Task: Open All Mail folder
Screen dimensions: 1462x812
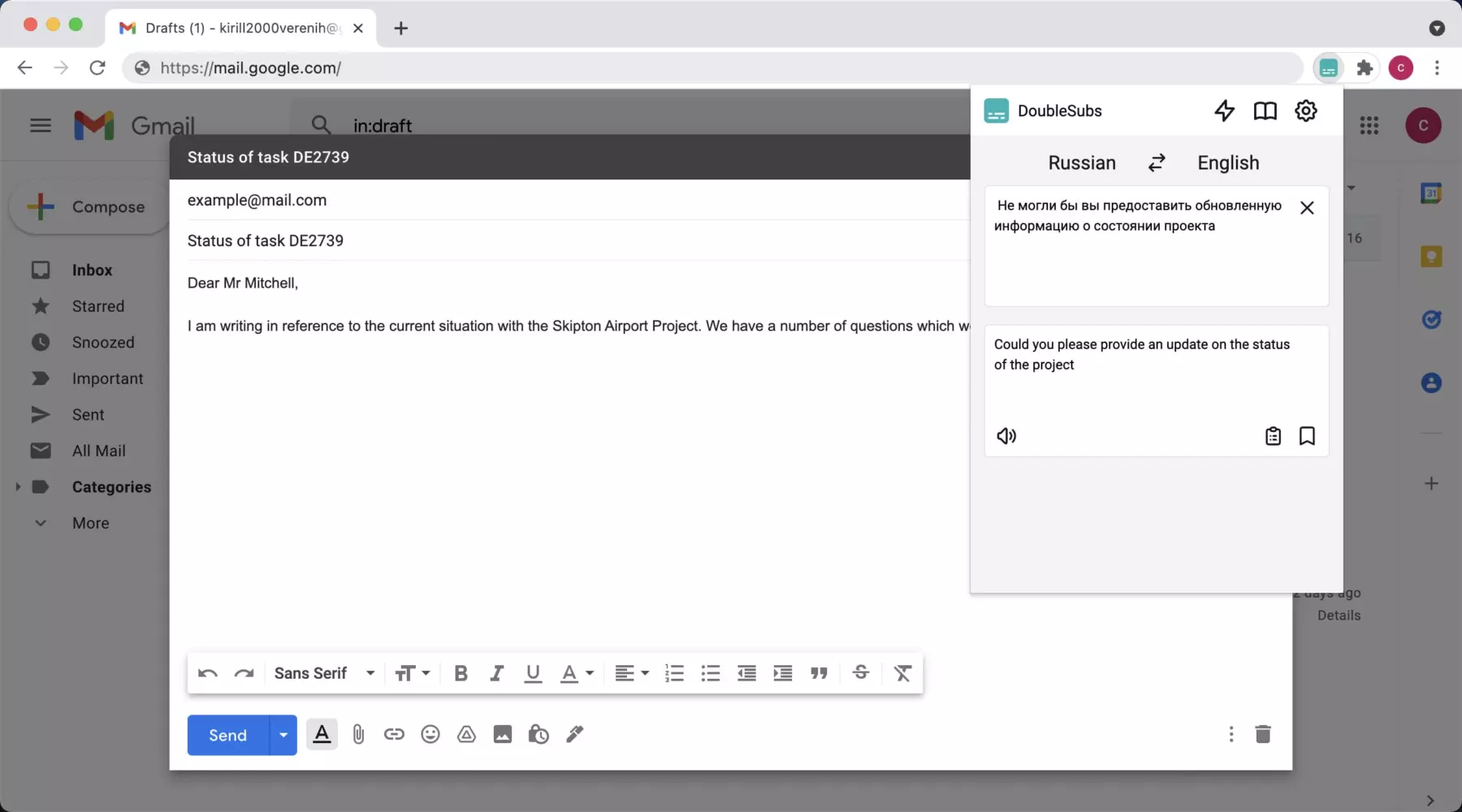Action: [98, 451]
